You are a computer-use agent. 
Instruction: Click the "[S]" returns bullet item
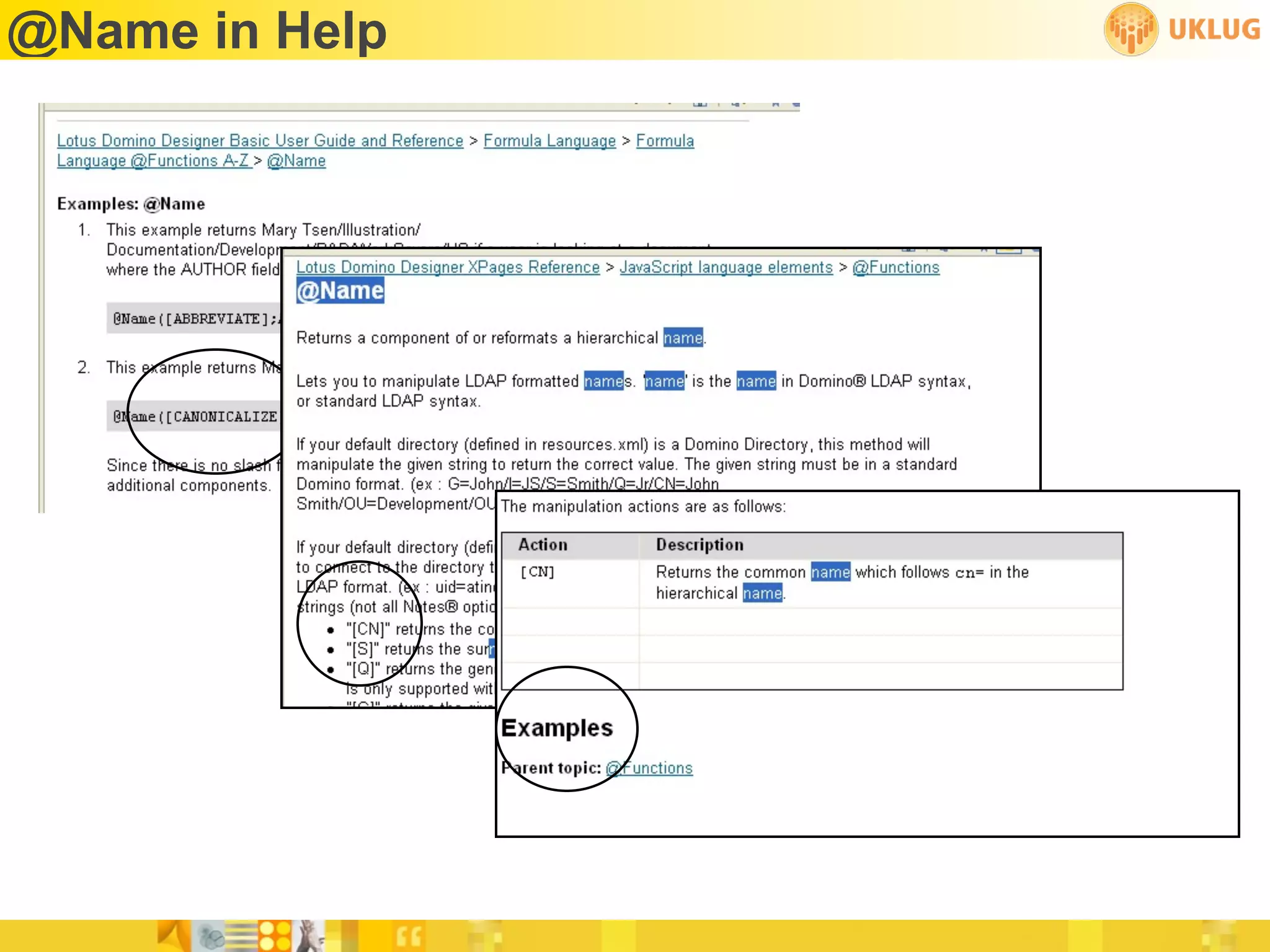pos(419,650)
